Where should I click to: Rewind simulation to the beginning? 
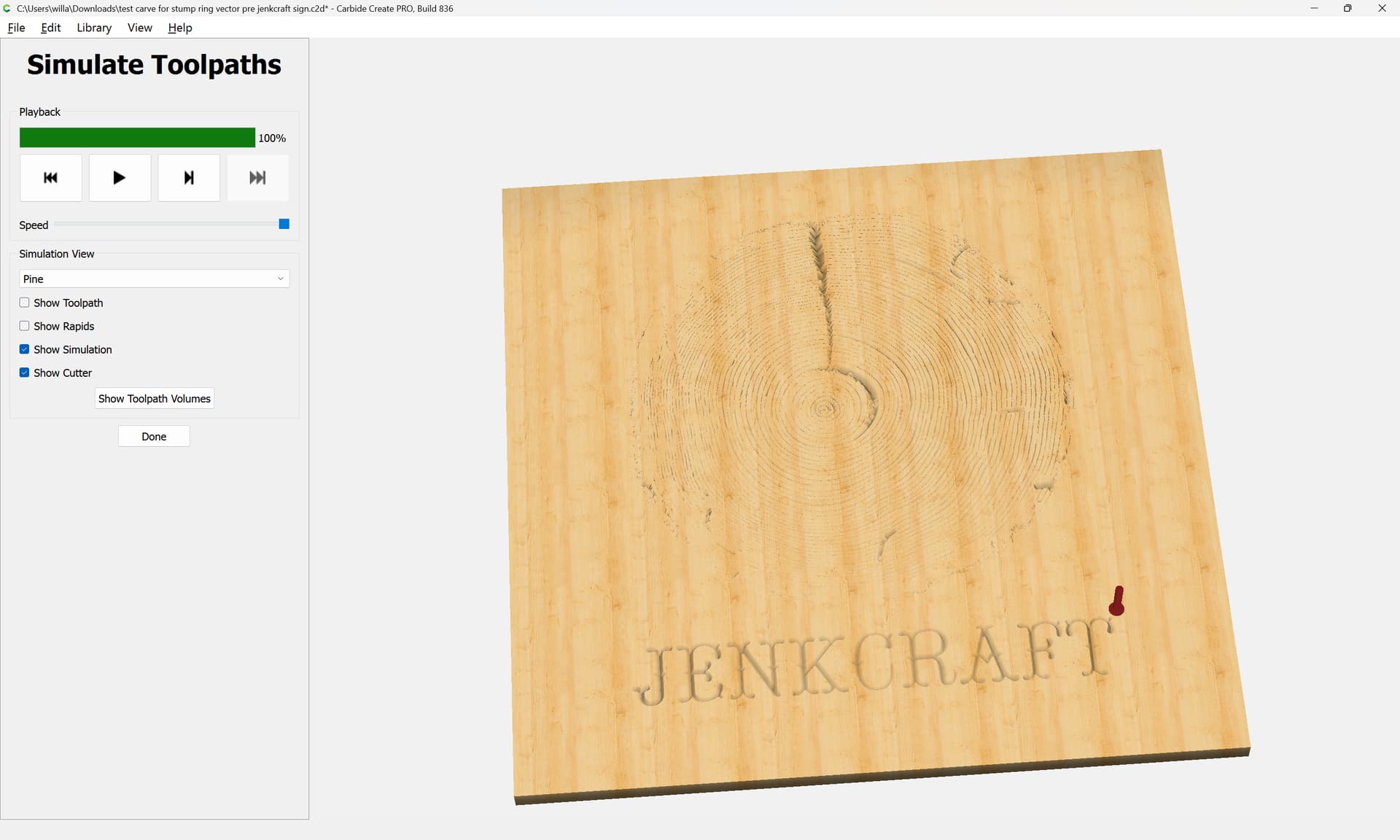pos(50,177)
